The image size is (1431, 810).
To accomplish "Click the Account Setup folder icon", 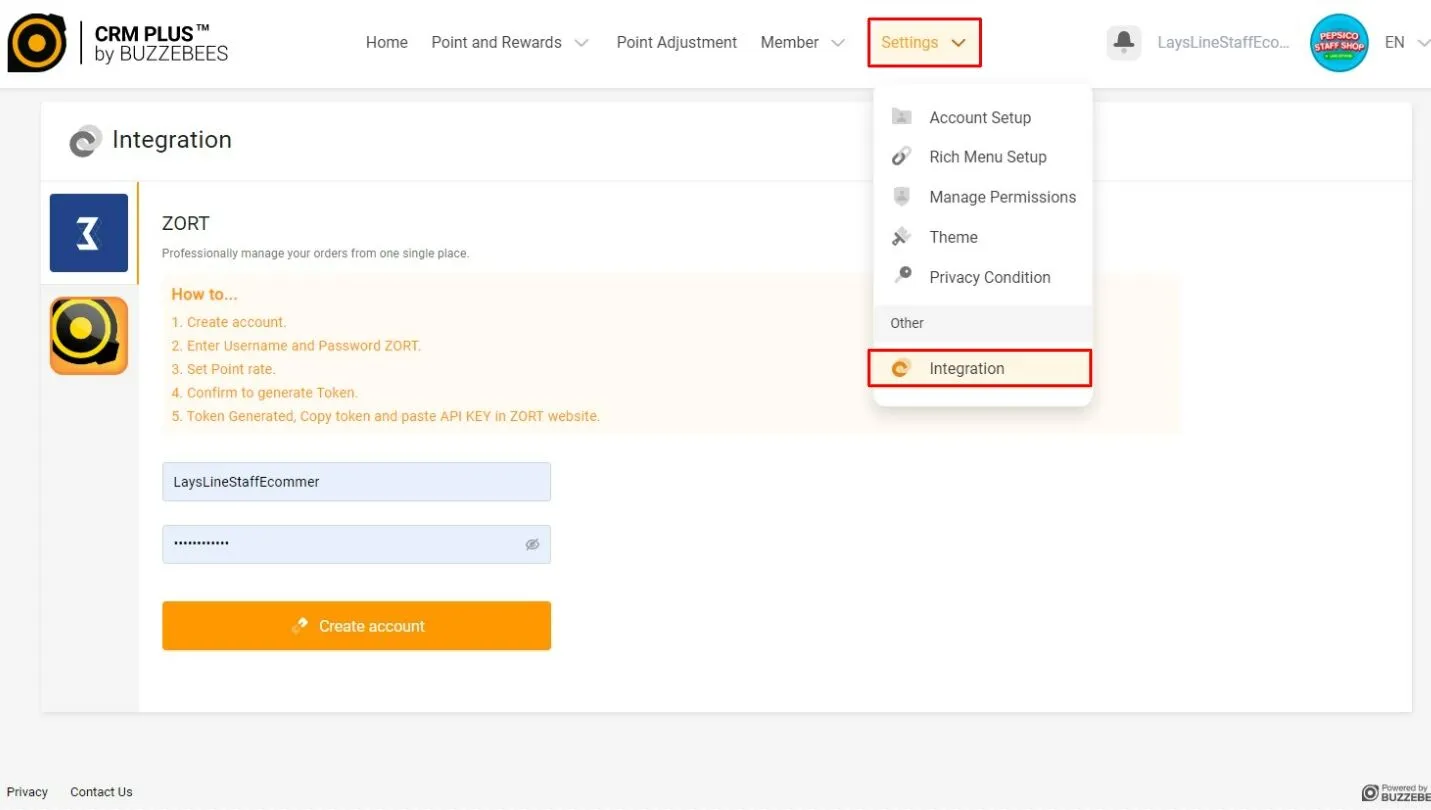I will click(x=901, y=117).
